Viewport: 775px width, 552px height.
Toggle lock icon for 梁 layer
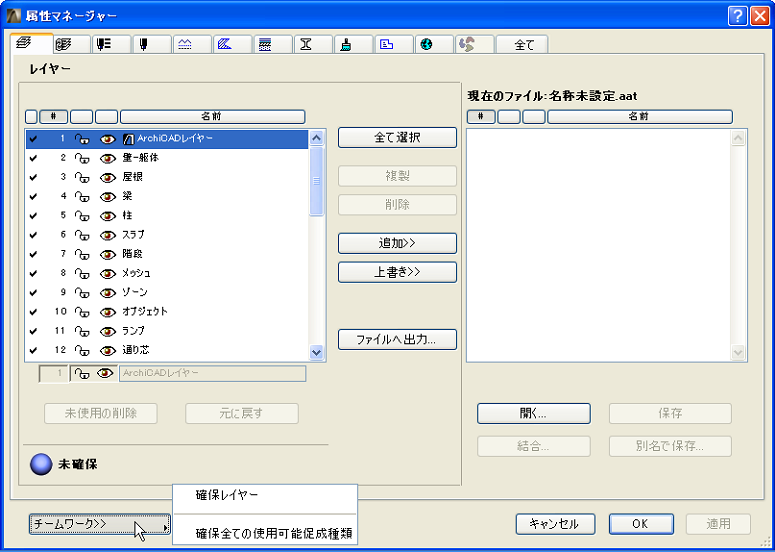pyautogui.click(x=82, y=197)
